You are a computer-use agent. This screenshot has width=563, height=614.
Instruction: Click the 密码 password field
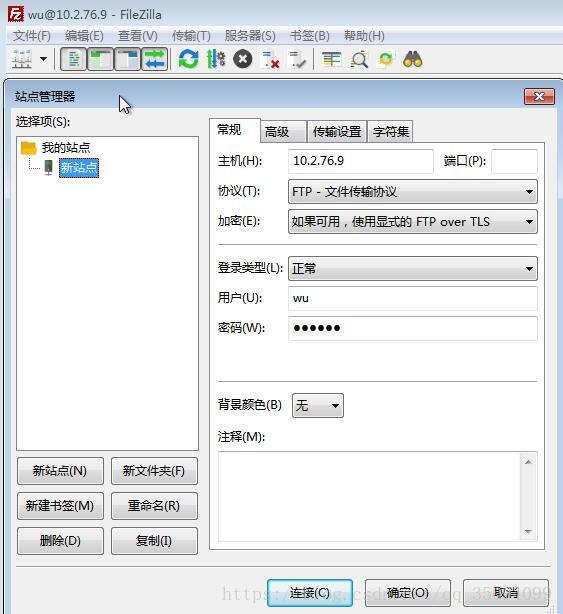(x=413, y=328)
